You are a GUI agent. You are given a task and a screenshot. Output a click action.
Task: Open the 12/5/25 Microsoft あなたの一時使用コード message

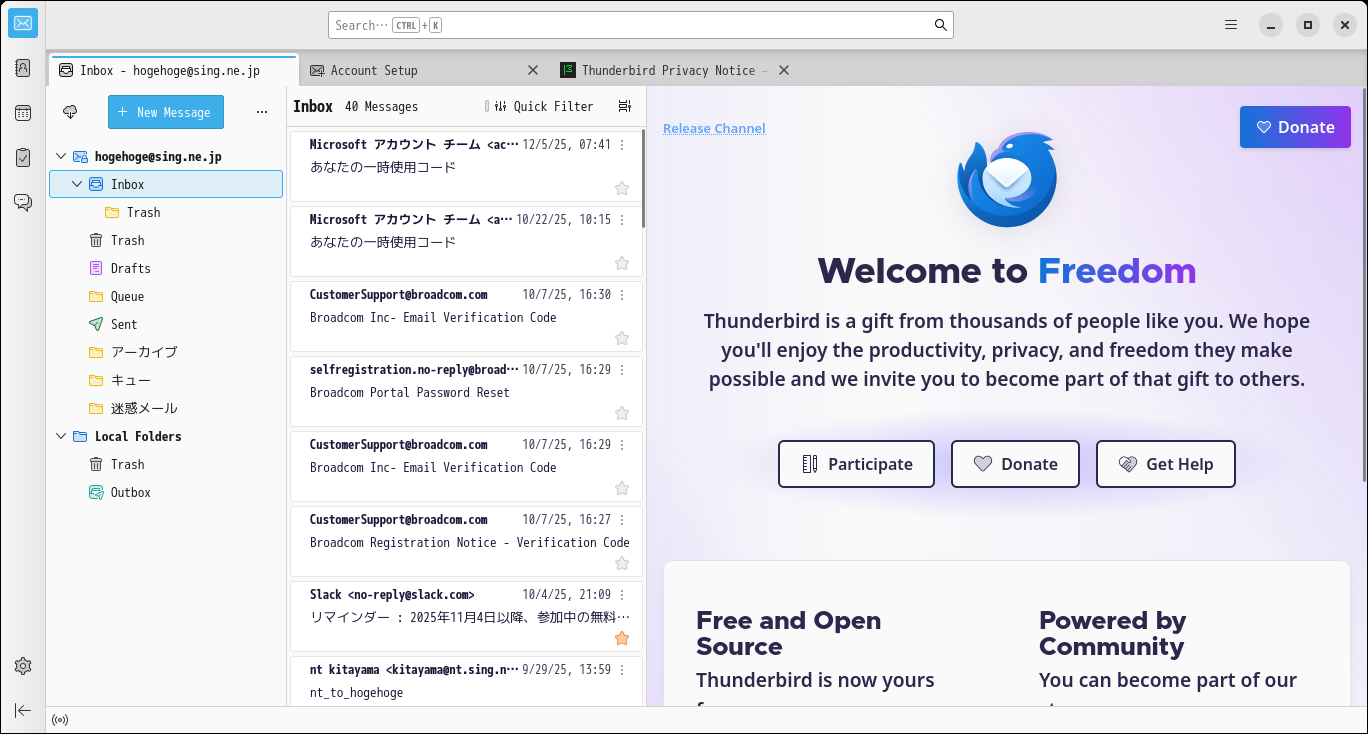click(x=466, y=167)
